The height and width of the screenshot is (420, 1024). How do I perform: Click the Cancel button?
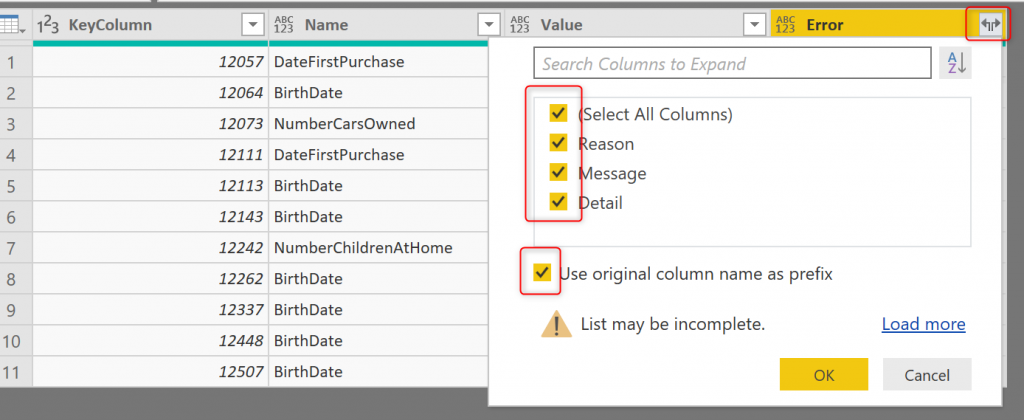(926, 375)
